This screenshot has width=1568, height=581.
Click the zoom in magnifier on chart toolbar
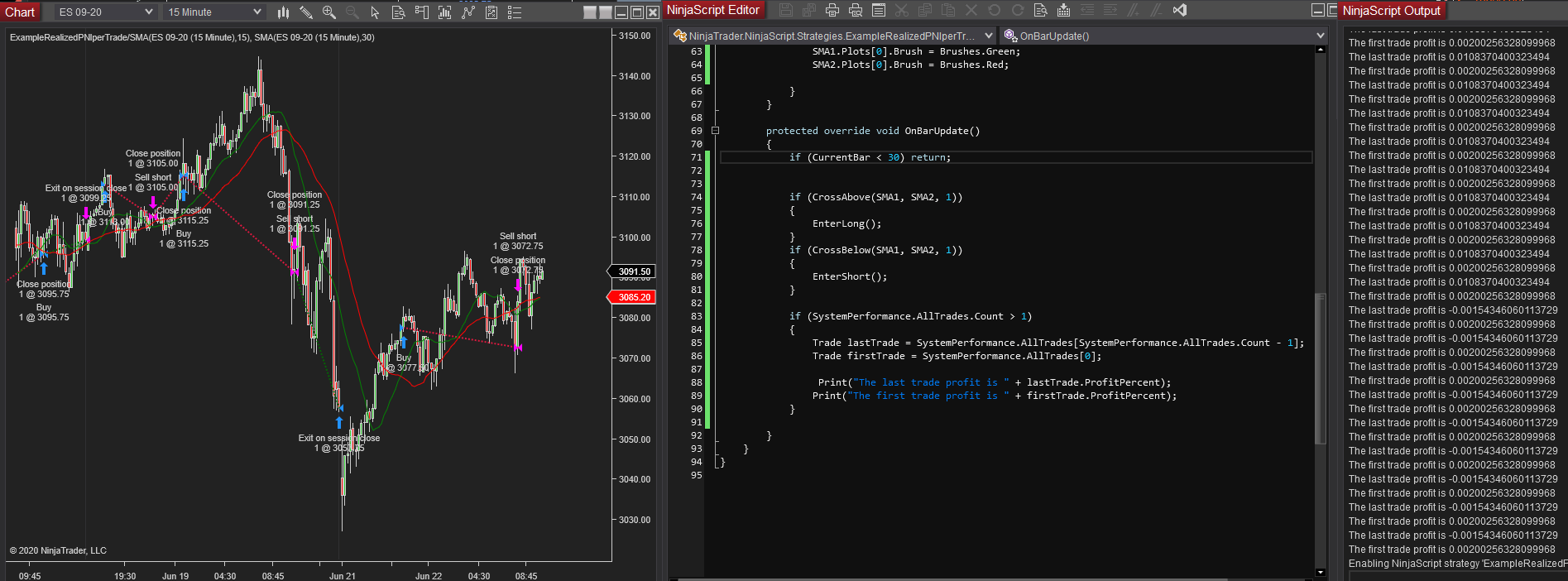[329, 12]
